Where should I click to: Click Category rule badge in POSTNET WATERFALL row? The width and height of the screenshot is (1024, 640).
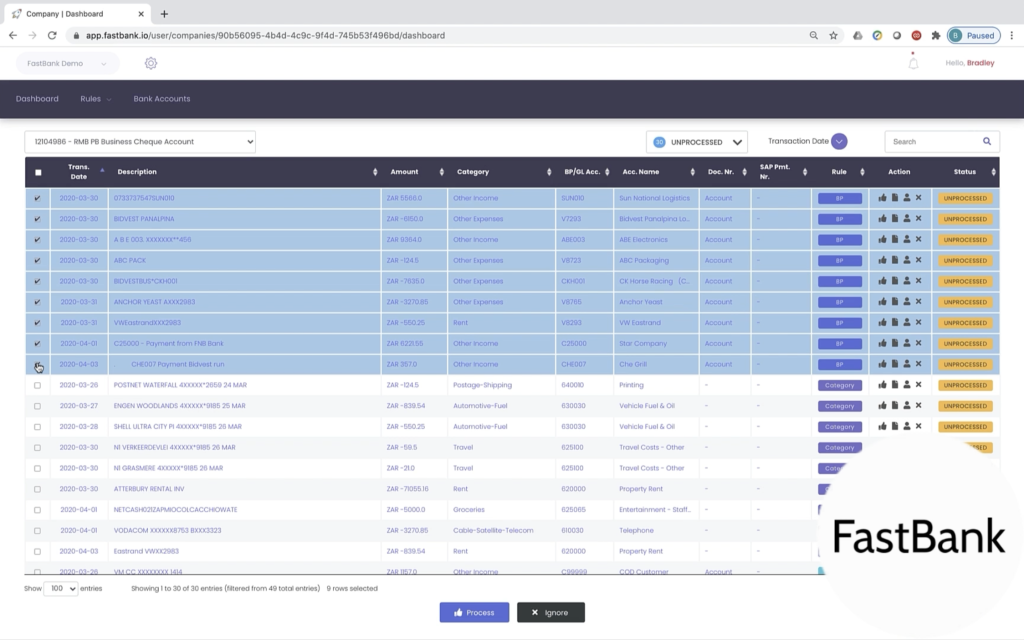839,385
